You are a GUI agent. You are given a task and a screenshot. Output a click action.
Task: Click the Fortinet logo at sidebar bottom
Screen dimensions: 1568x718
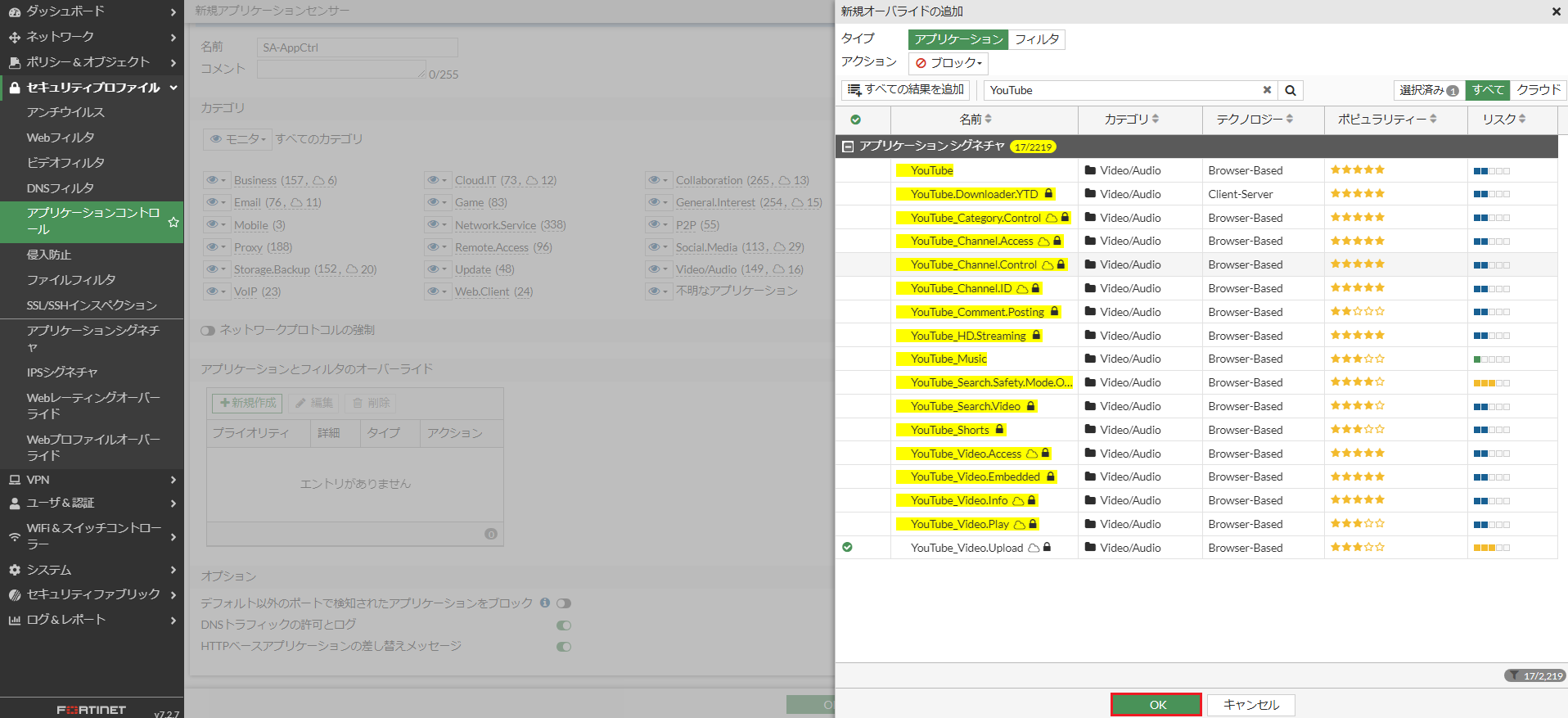click(92, 710)
